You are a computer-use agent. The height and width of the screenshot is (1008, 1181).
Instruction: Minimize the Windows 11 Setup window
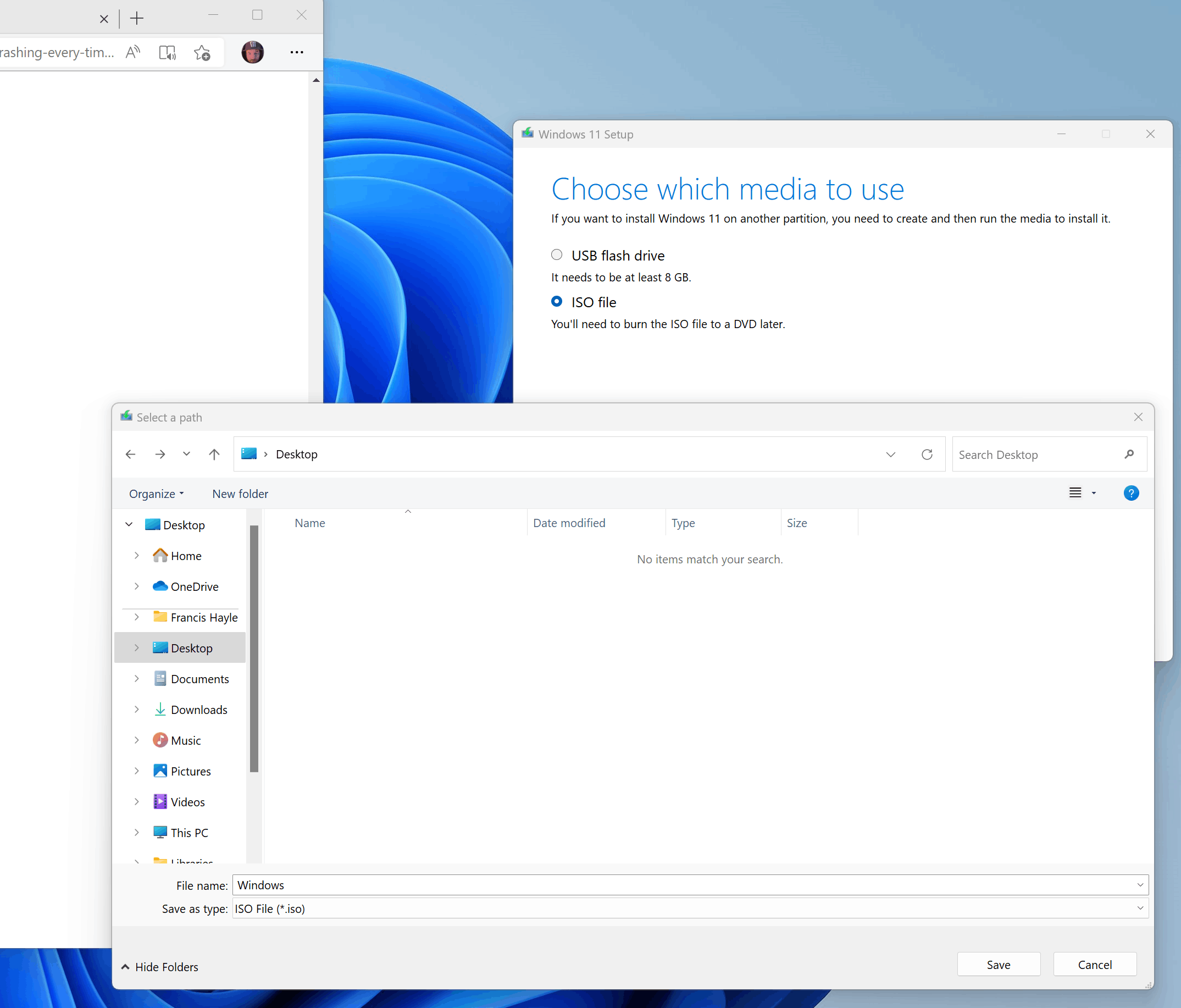pos(1061,134)
